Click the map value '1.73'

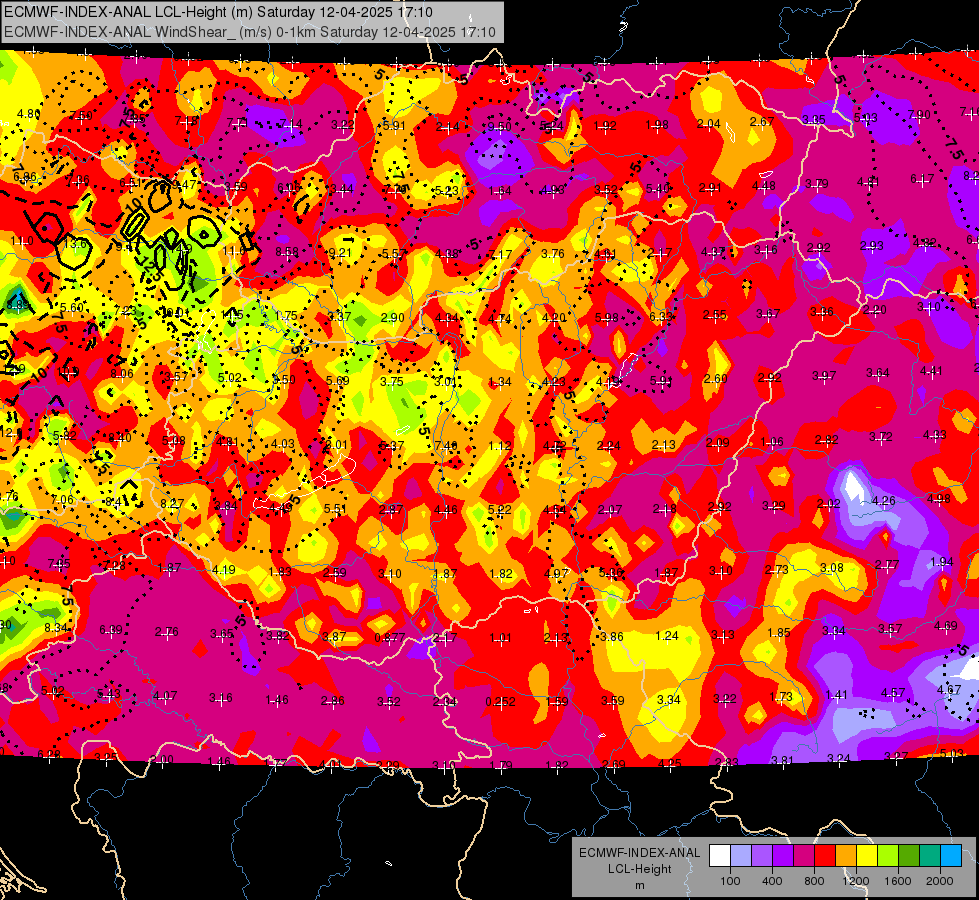tap(780, 696)
